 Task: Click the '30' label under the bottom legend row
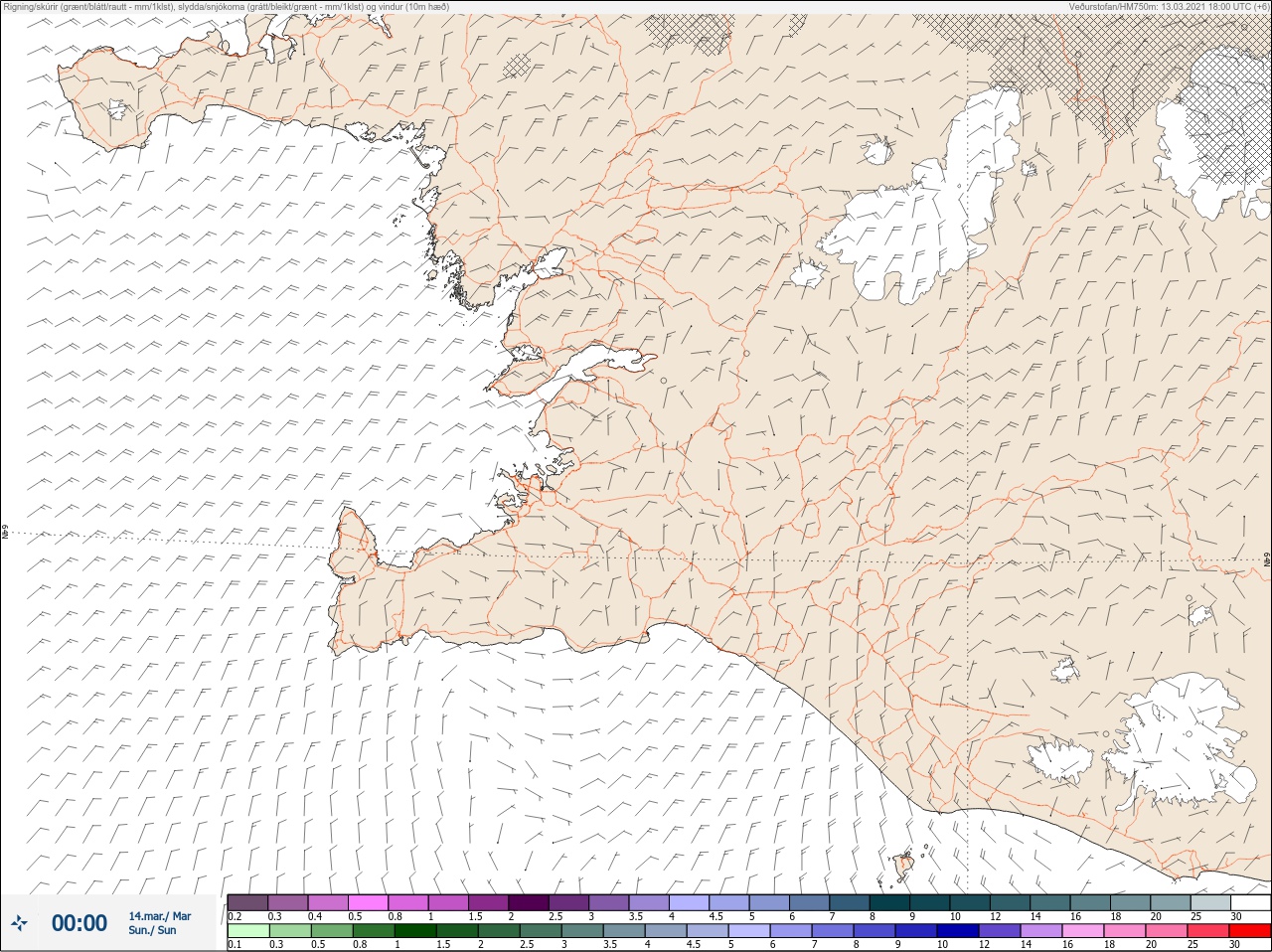[x=1235, y=945]
